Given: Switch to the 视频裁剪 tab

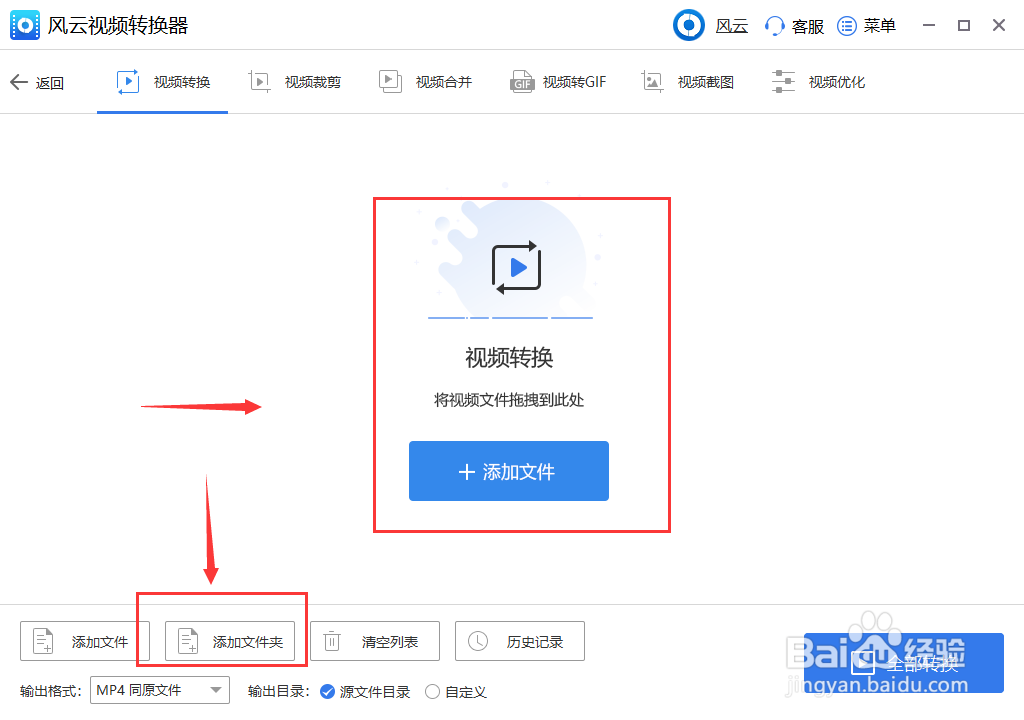Looking at the screenshot, I should [295, 82].
